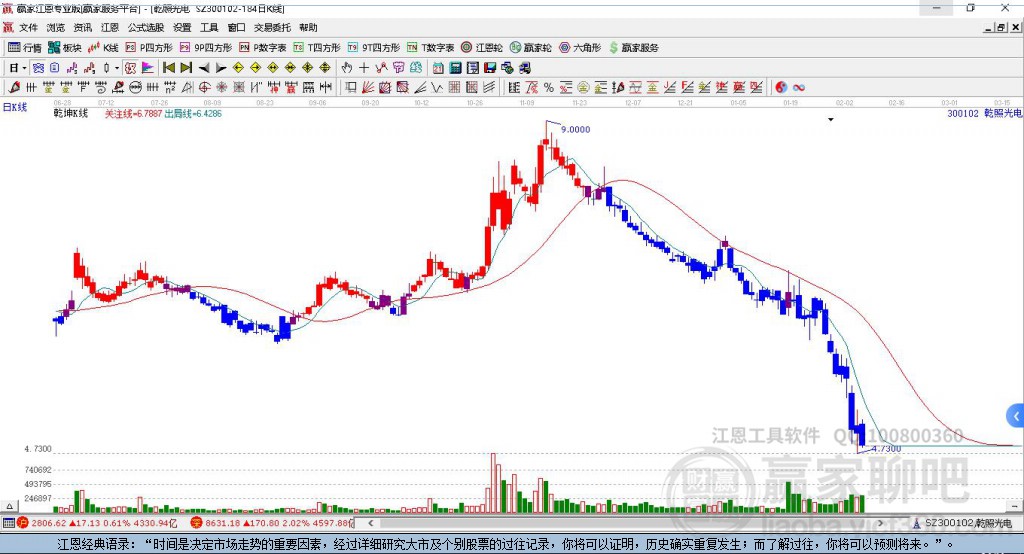Click the 乾坤K线 indicator label

tap(71, 114)
